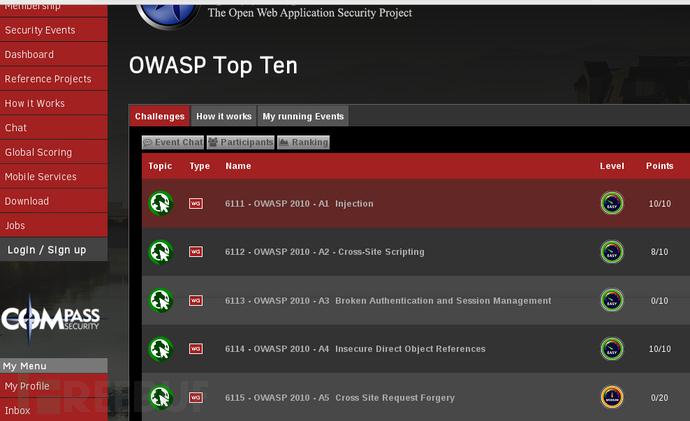
Task: Open Download in the sidebar
Action: (54, 201)
